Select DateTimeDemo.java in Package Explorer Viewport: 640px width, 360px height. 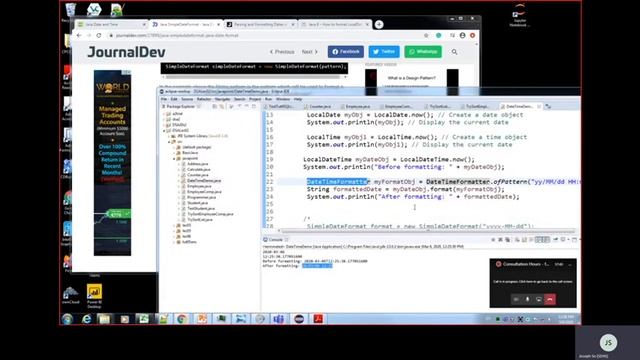[x=204, y=180]
